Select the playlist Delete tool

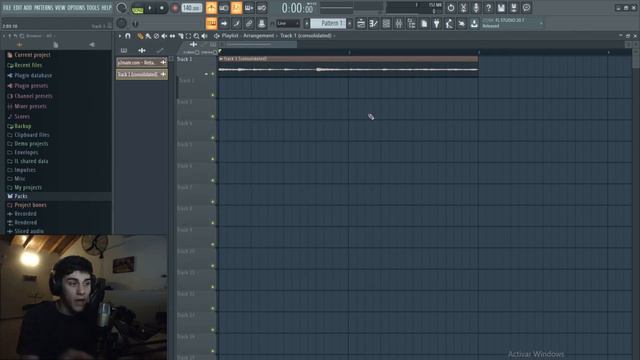click(156, 36)
